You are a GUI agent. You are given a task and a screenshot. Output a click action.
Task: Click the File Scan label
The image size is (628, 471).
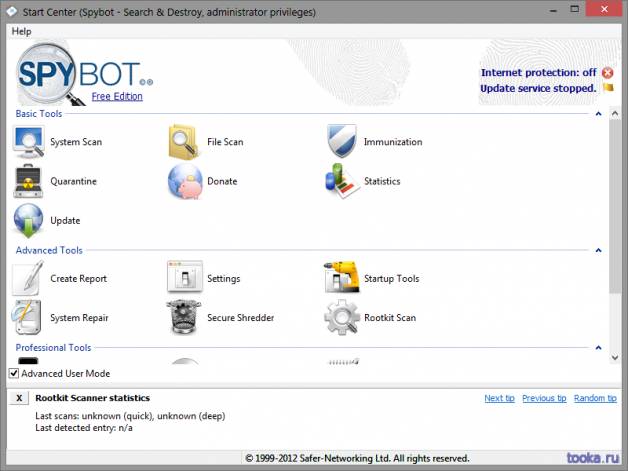[x=225, y=142]
